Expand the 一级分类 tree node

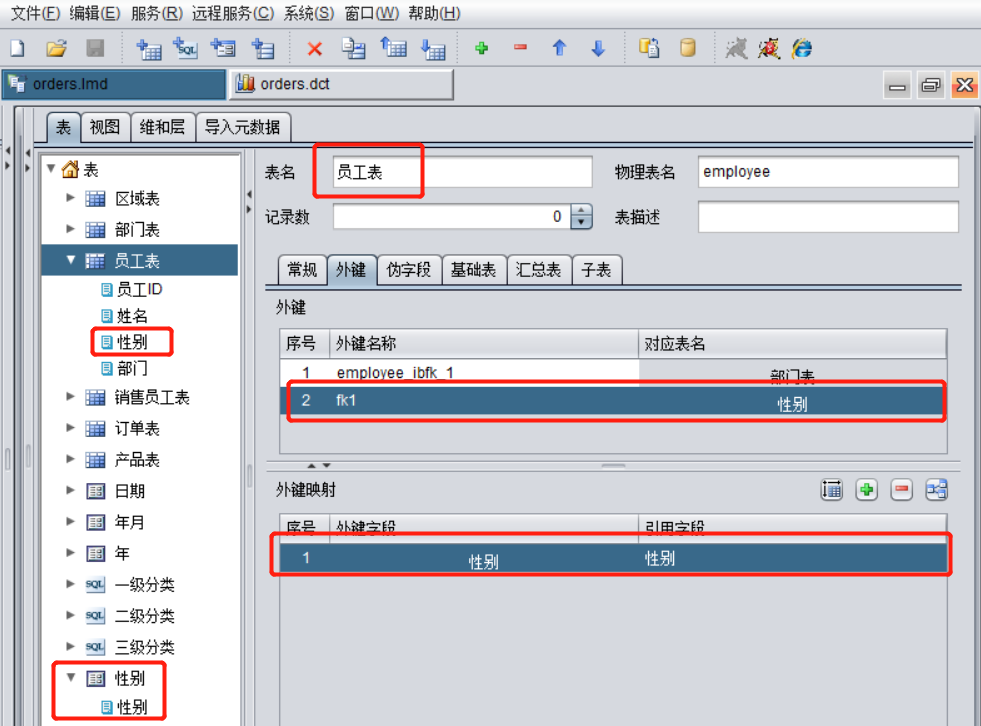70,584
